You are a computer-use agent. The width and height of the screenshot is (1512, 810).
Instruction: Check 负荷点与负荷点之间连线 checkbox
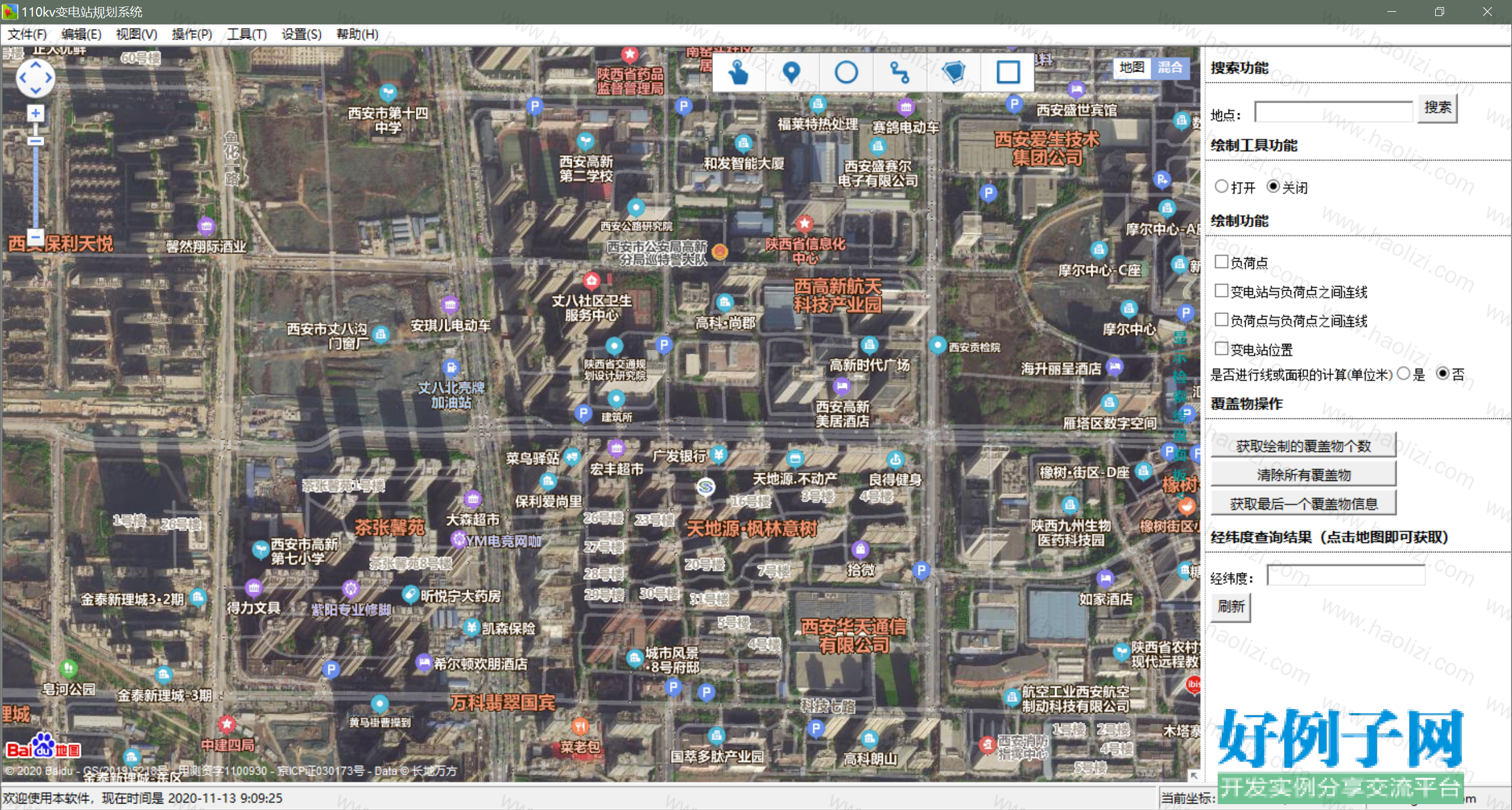[1221, 320]
